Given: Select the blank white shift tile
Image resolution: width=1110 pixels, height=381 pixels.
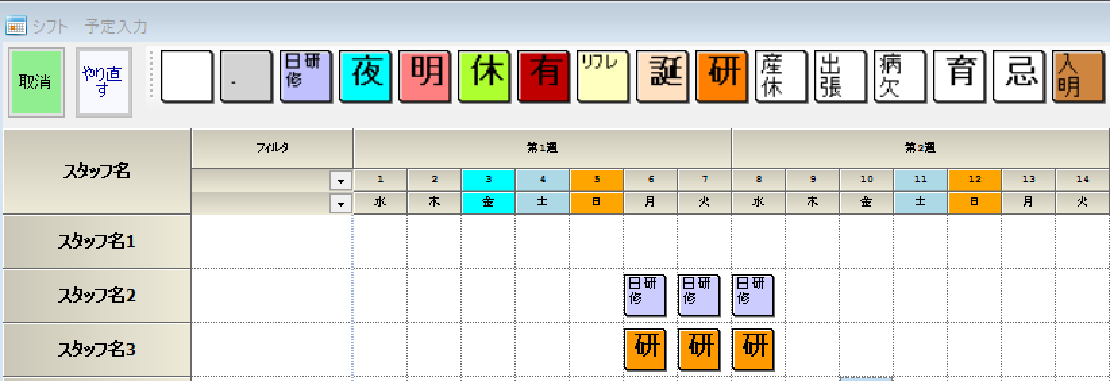Looking at the screenshot, I should pyautogui.click(x=187, y=76).
